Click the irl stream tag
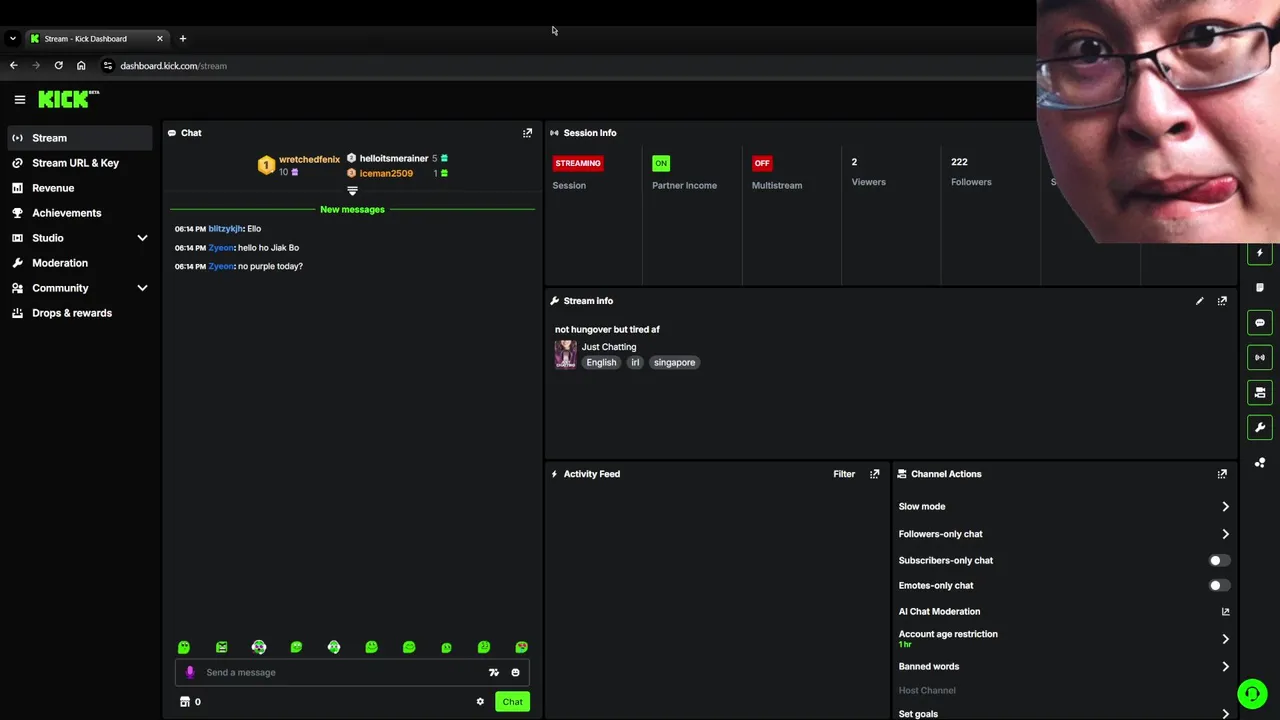1280x720 pixels. point(635,363)
